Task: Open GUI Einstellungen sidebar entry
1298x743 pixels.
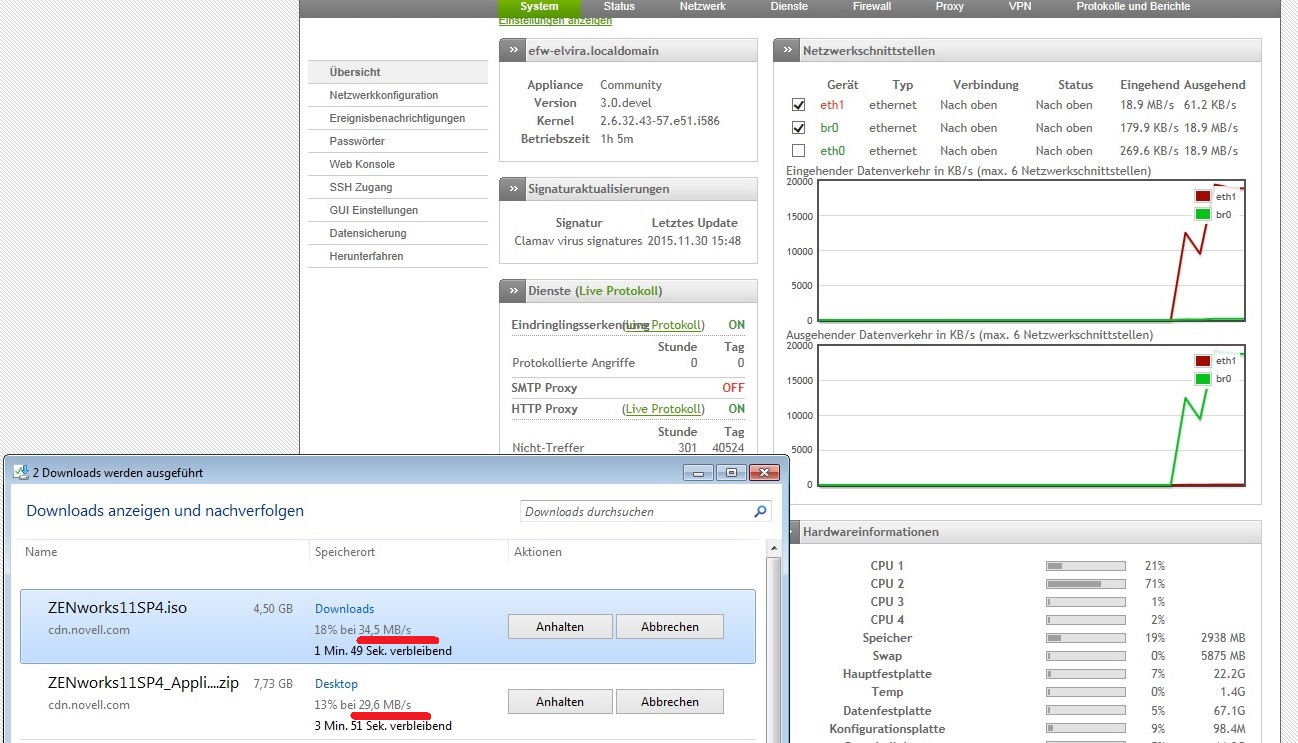Action: (x=398, y=210)
